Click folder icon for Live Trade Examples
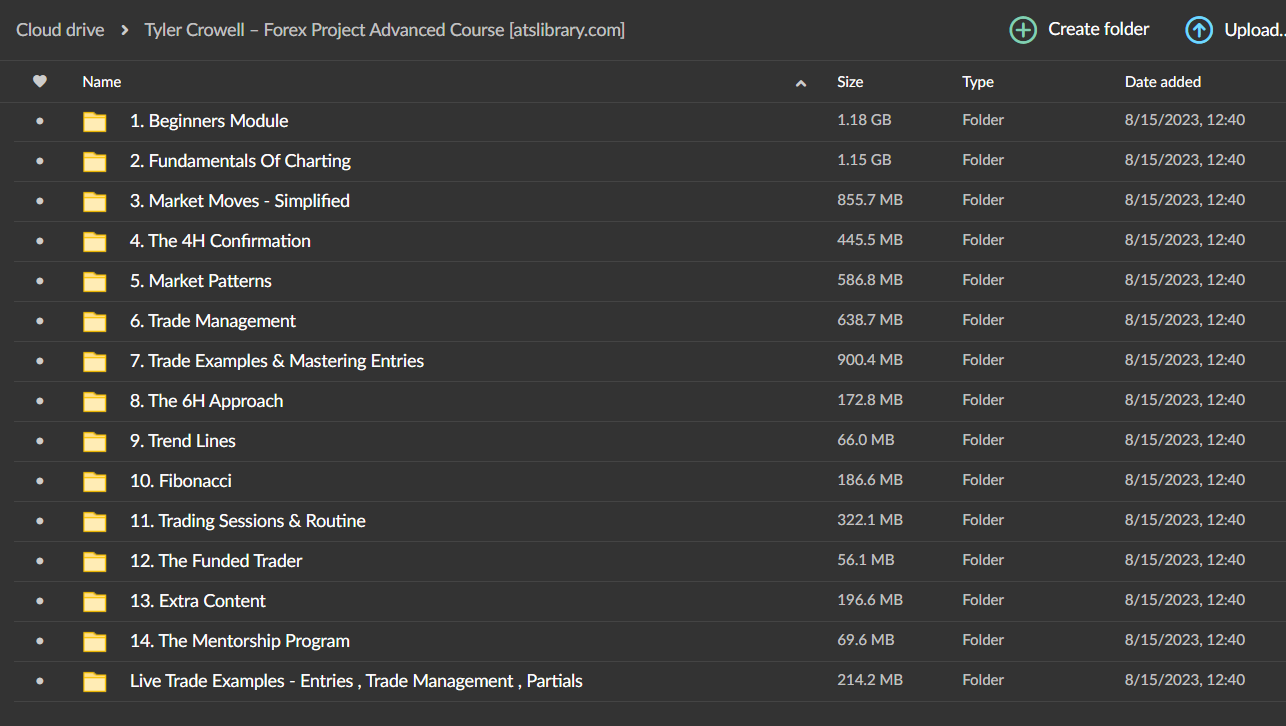 (x=95, y=682)
